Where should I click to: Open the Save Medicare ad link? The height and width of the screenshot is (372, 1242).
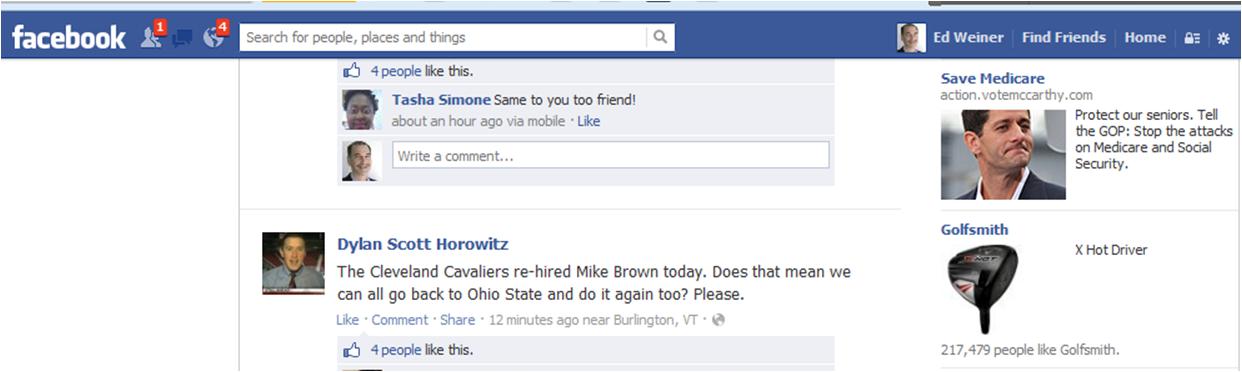[x=993, y=78]
